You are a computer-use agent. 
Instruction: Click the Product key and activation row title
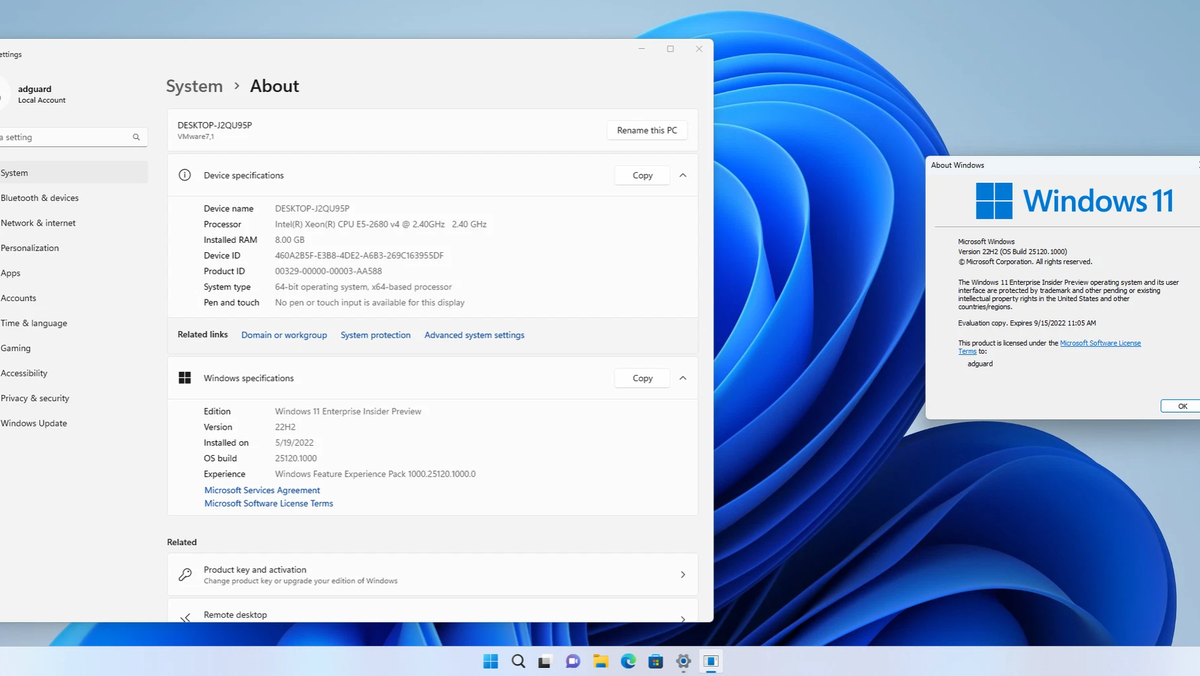pyautogui.click(x=255, y=570)
